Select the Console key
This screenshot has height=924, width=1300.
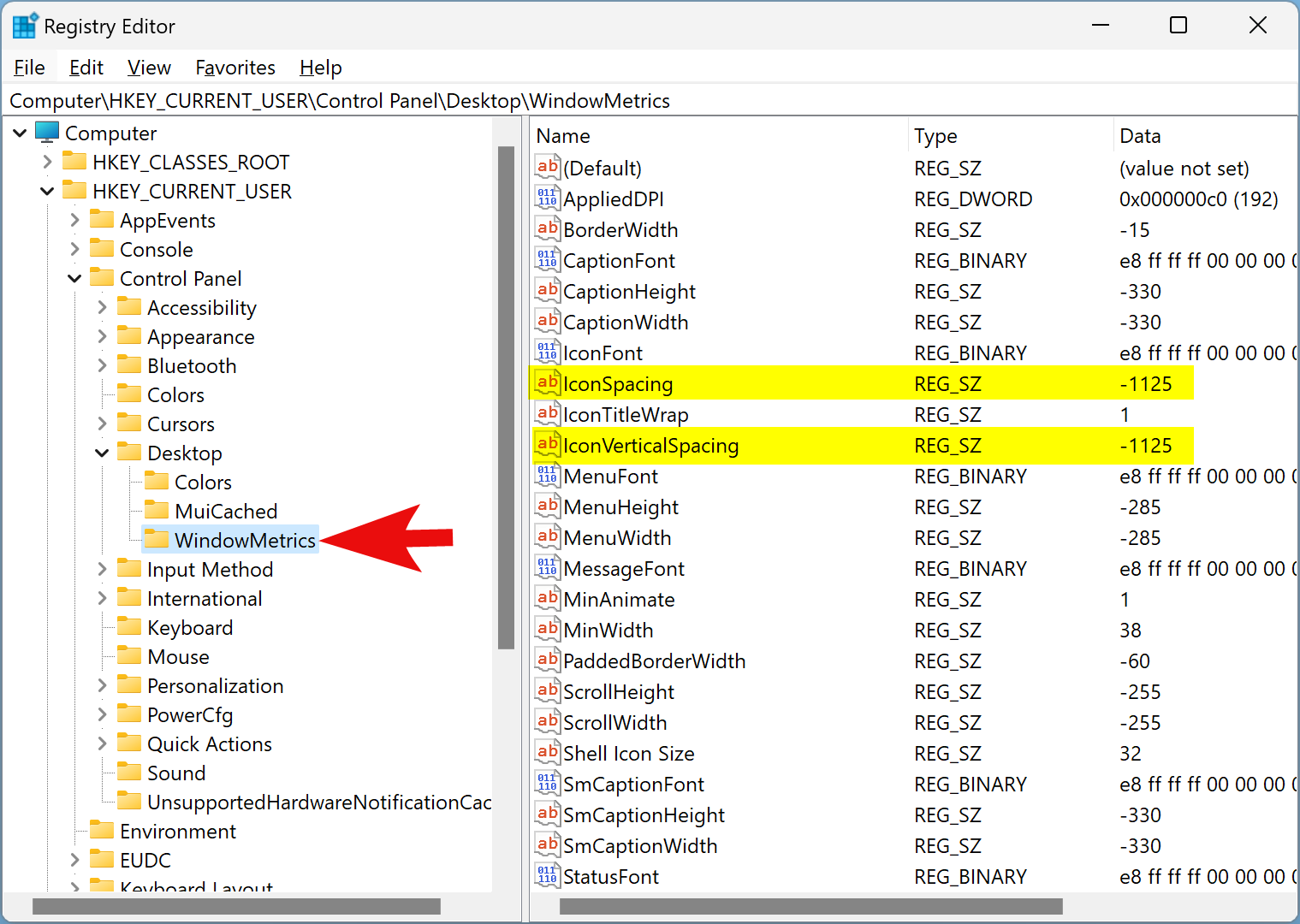click(x=157, y=249)
